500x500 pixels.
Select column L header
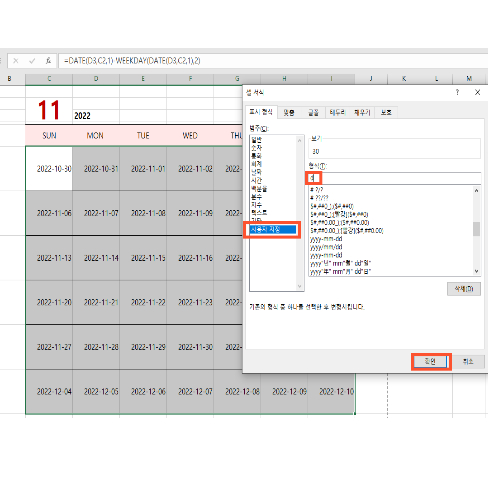coord(436,79)
